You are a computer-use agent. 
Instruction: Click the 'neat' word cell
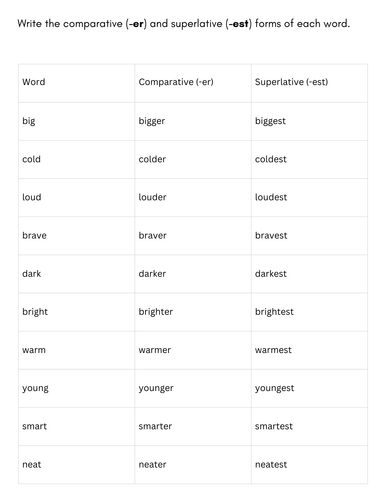(x=77, y=465)
